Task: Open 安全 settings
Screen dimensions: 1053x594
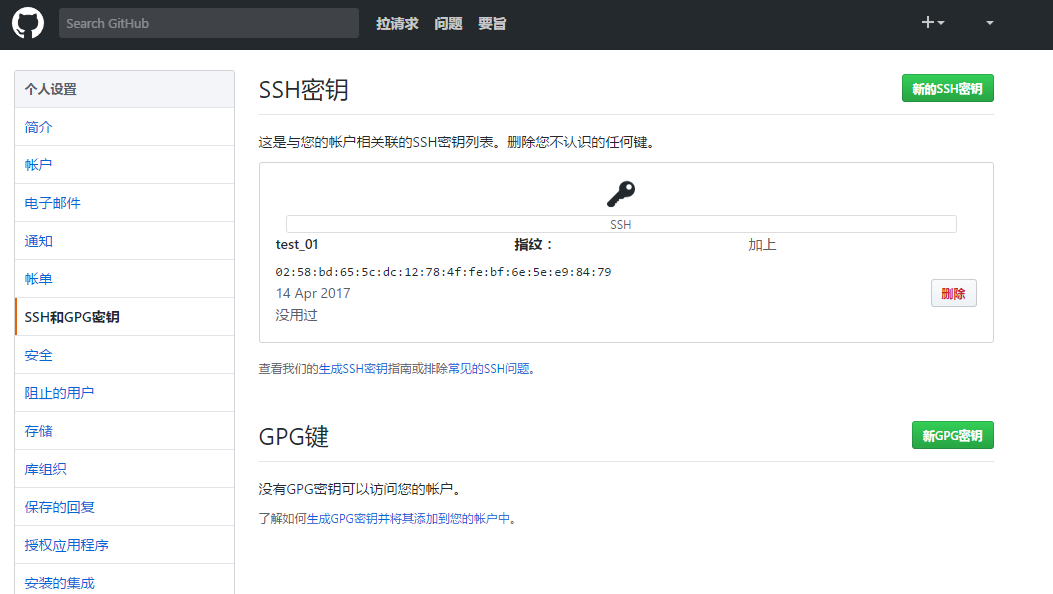Action: tap(38, 355)
